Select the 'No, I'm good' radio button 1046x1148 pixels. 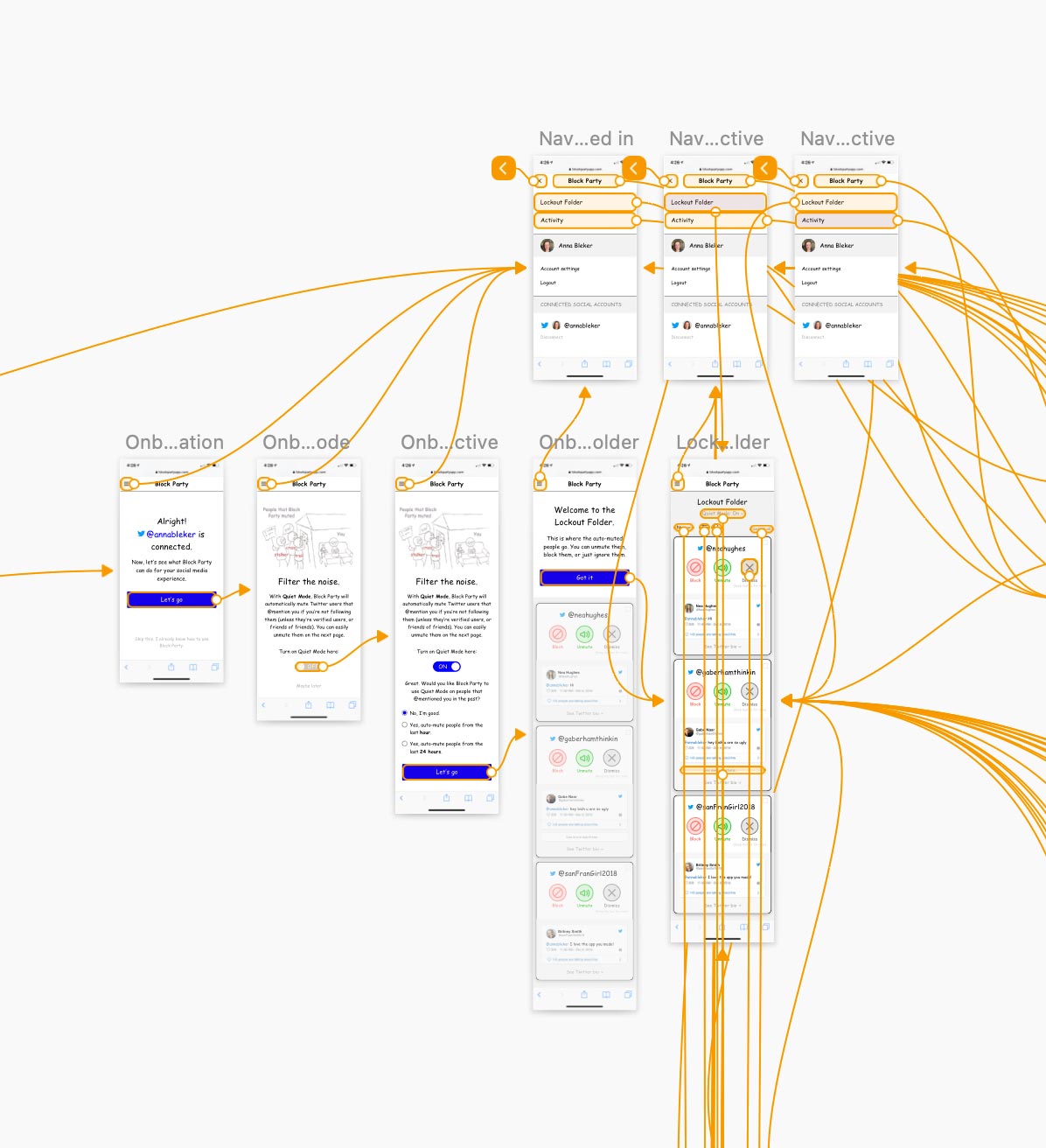[x=406, y=712]
